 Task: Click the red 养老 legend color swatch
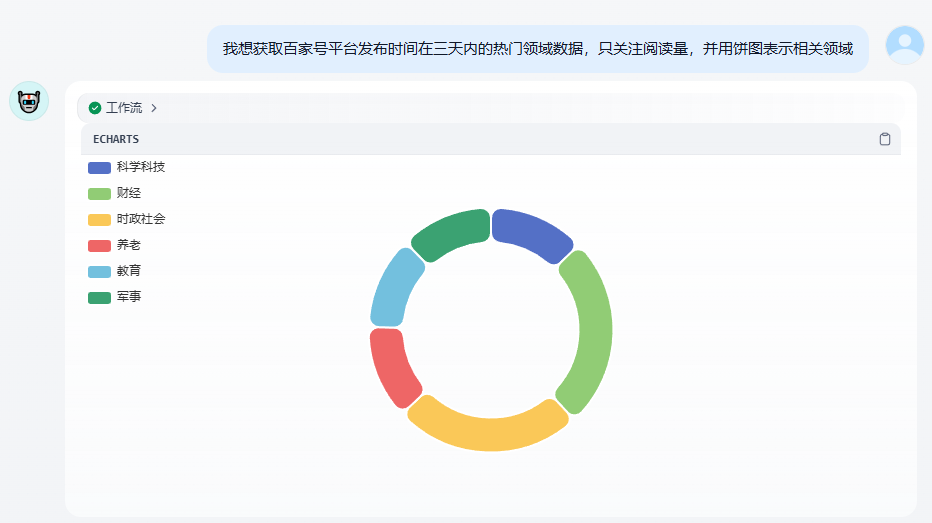pyautogui.click(x=99, y=245)
